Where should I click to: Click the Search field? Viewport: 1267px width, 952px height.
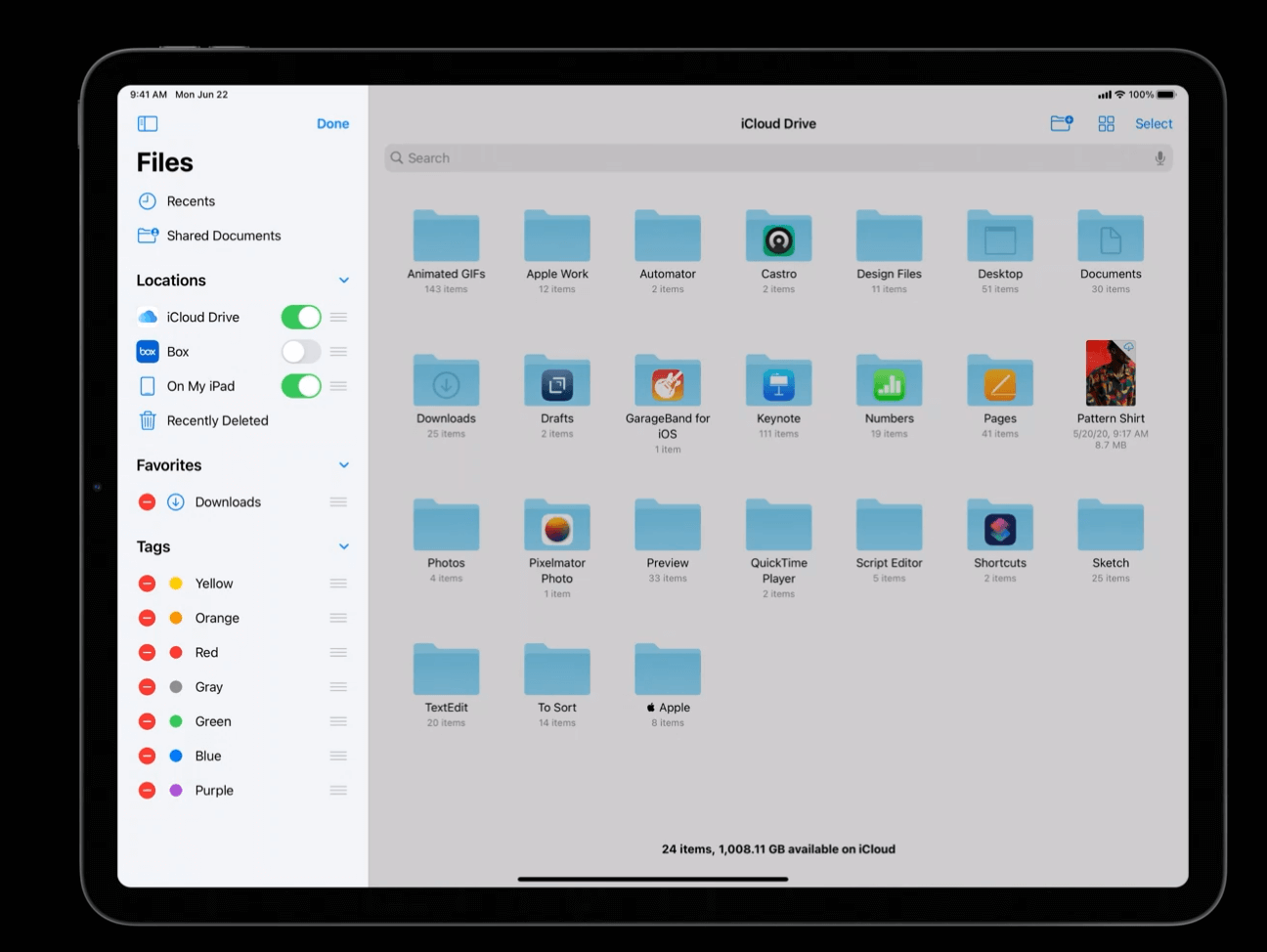click(778, 158)
